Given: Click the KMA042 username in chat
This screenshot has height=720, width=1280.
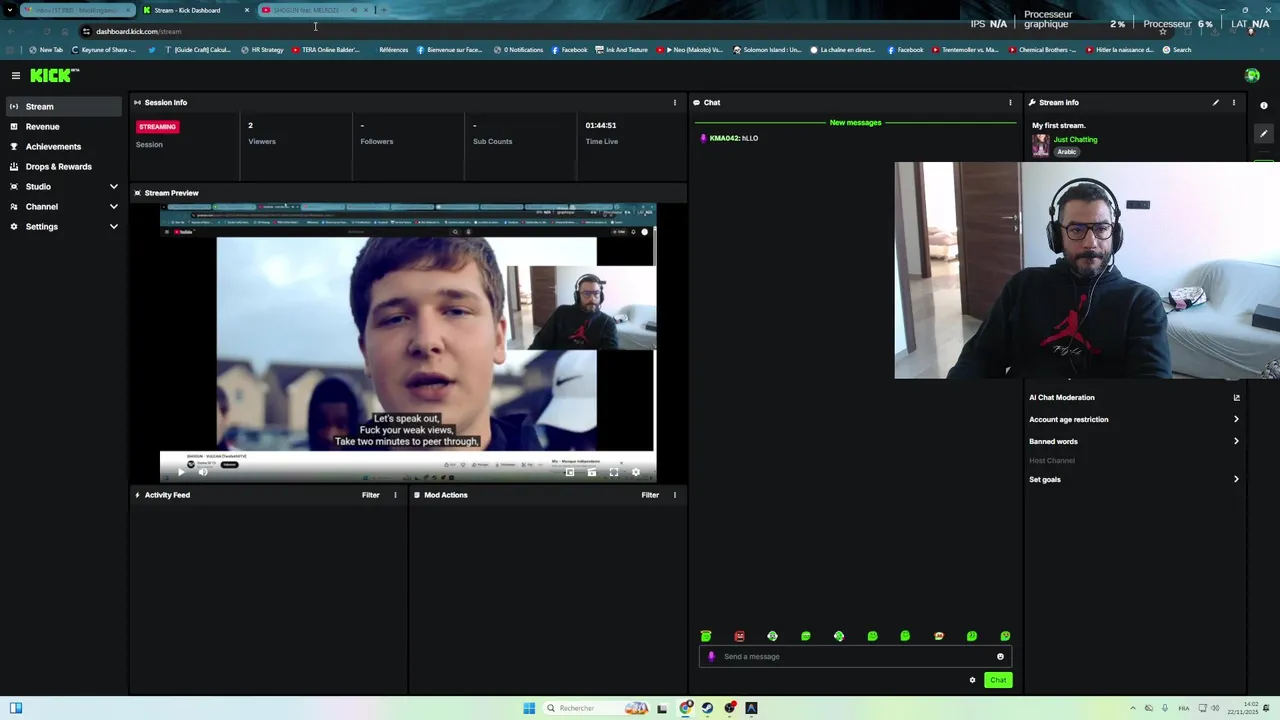Looking at the screenshot, I should (724, 138).
